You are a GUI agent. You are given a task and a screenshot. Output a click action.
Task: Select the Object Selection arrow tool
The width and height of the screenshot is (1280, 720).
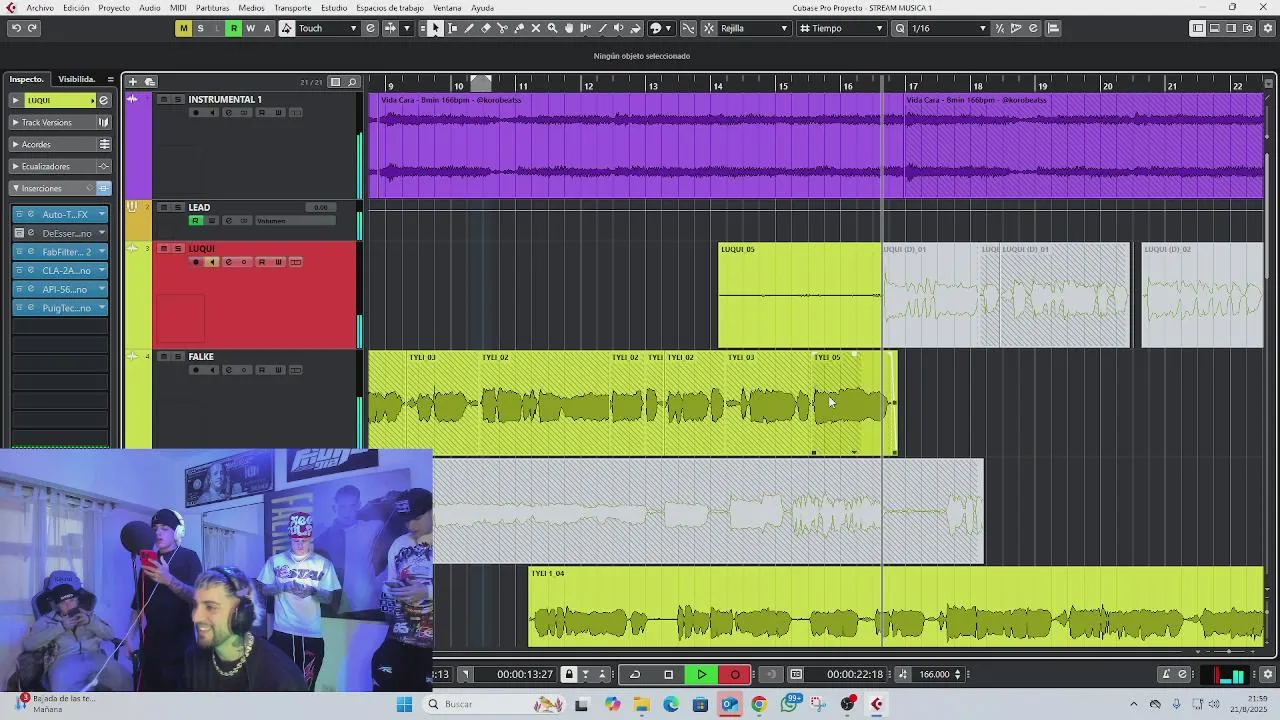click(x=436, y=28)
